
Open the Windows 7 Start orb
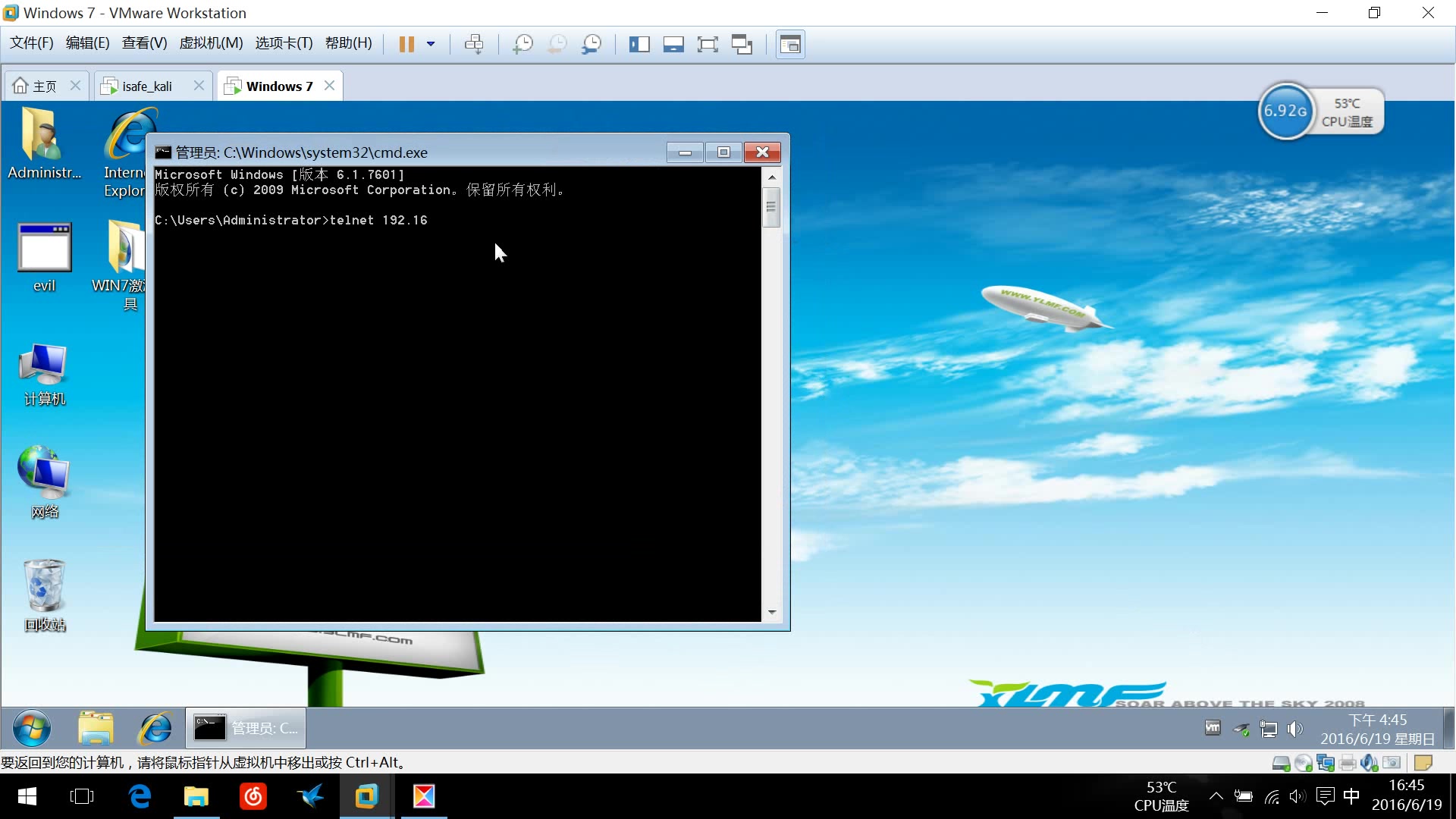[32, 729]
